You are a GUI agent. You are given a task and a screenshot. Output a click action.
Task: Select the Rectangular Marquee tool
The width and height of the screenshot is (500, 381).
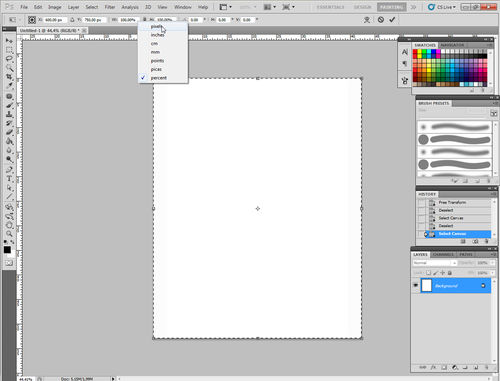tap(9, 50)
